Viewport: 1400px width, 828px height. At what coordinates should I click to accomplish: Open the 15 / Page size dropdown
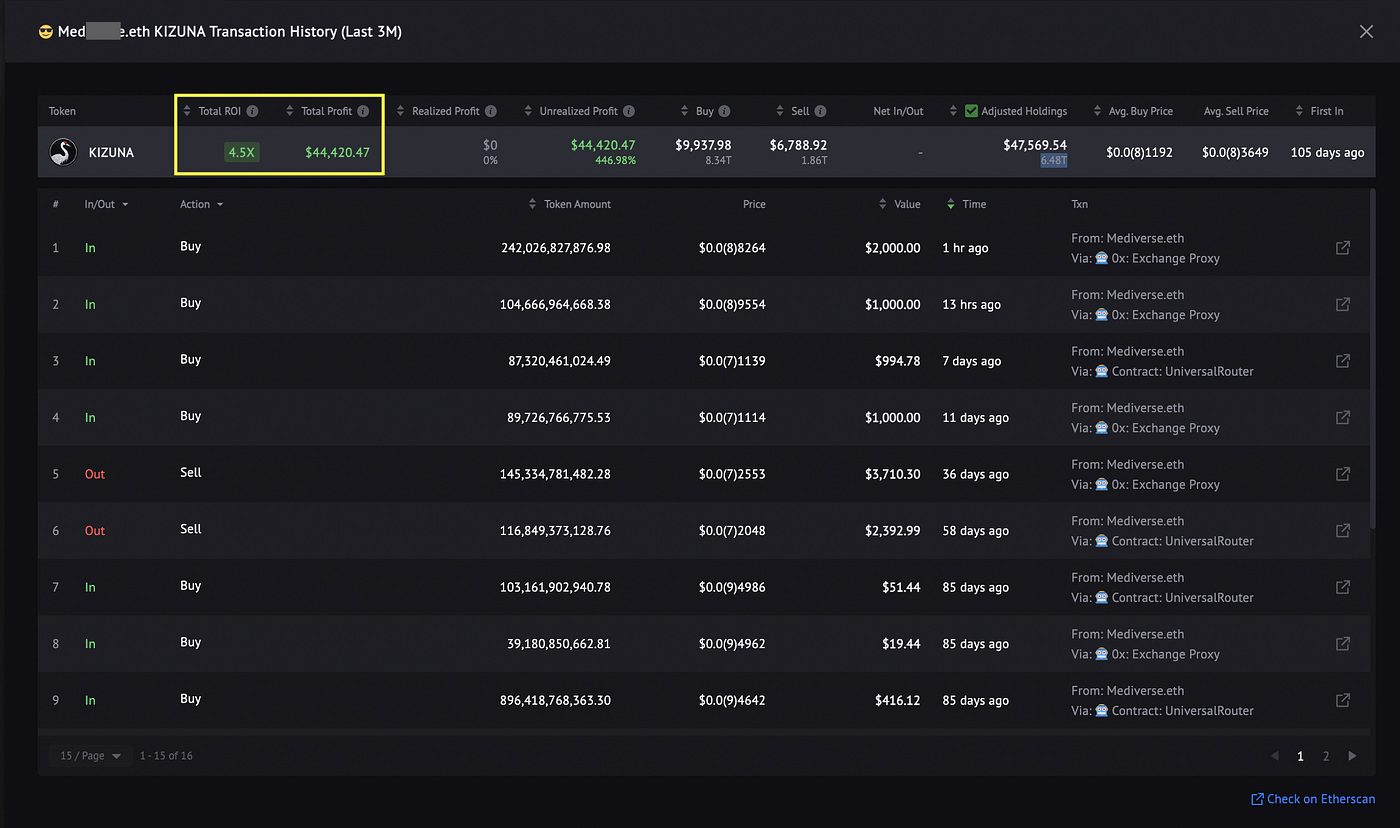coord(90,756)
